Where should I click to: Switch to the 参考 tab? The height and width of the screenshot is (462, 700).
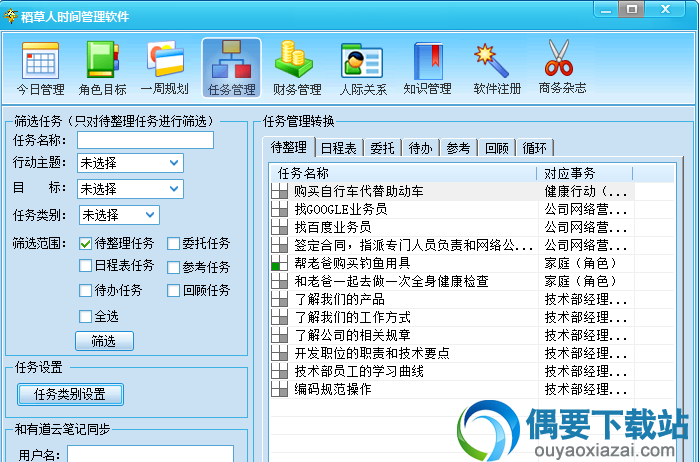tap(458, 148)
